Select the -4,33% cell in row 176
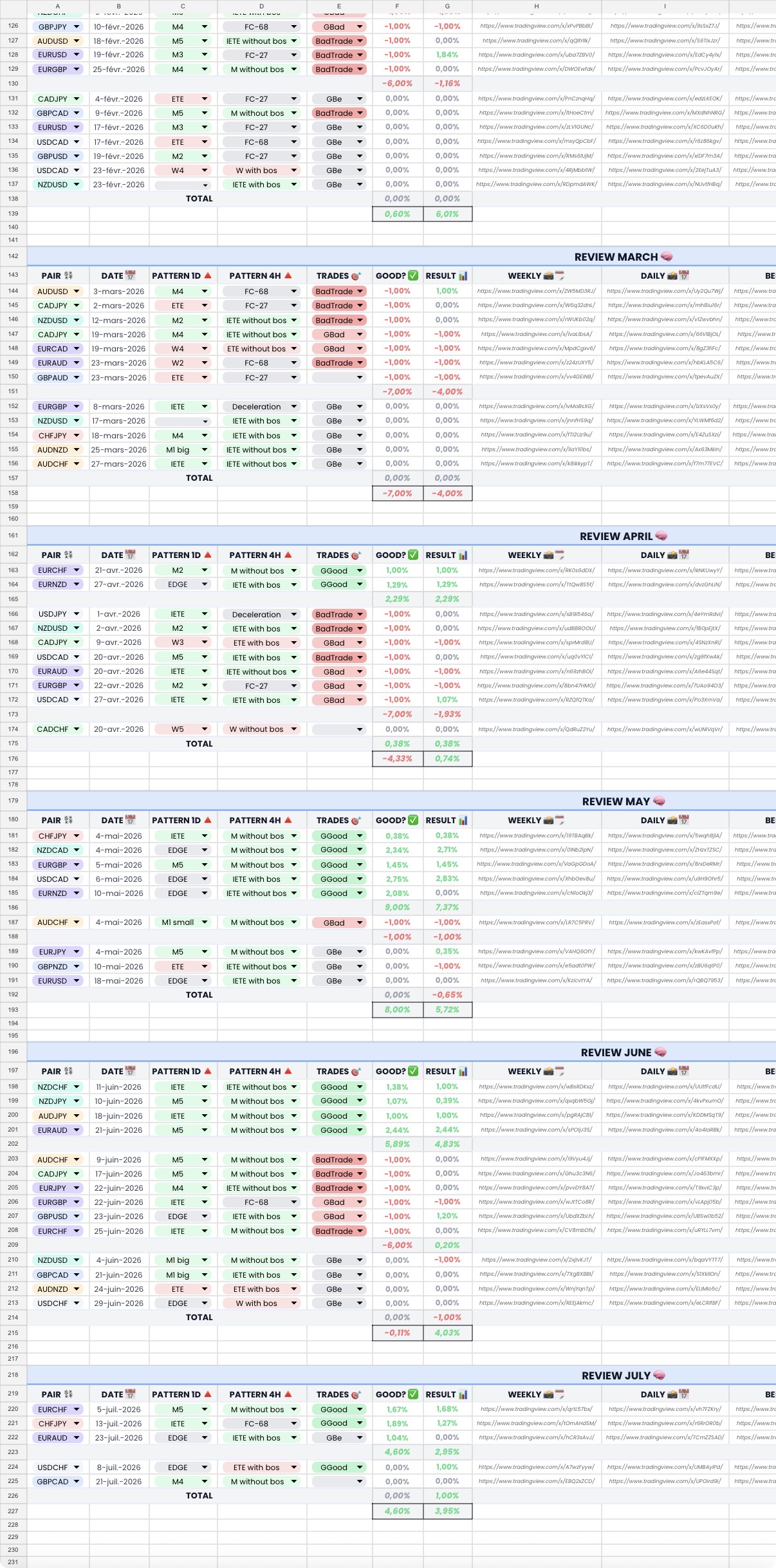776x1568 pixels. (398, 758)
